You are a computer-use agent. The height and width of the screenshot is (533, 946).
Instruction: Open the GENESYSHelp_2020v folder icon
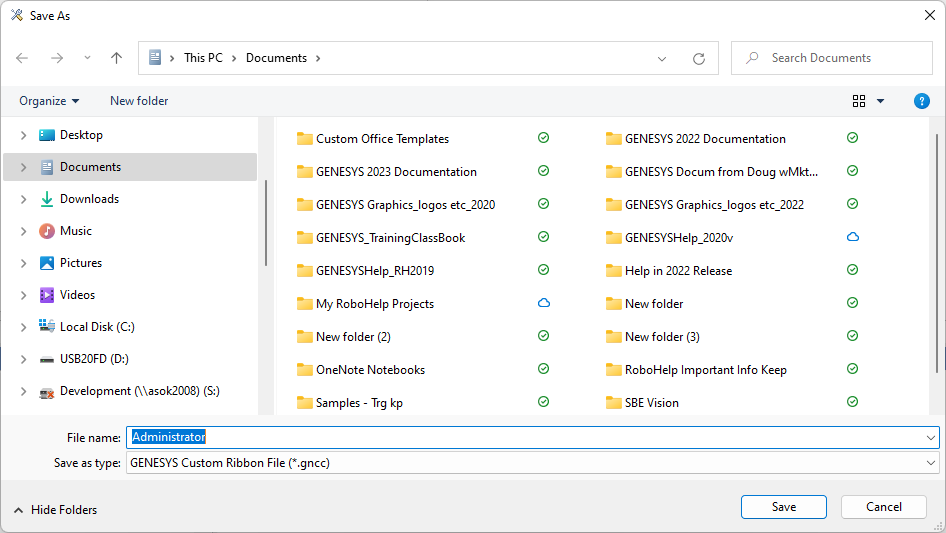(614, 238)
